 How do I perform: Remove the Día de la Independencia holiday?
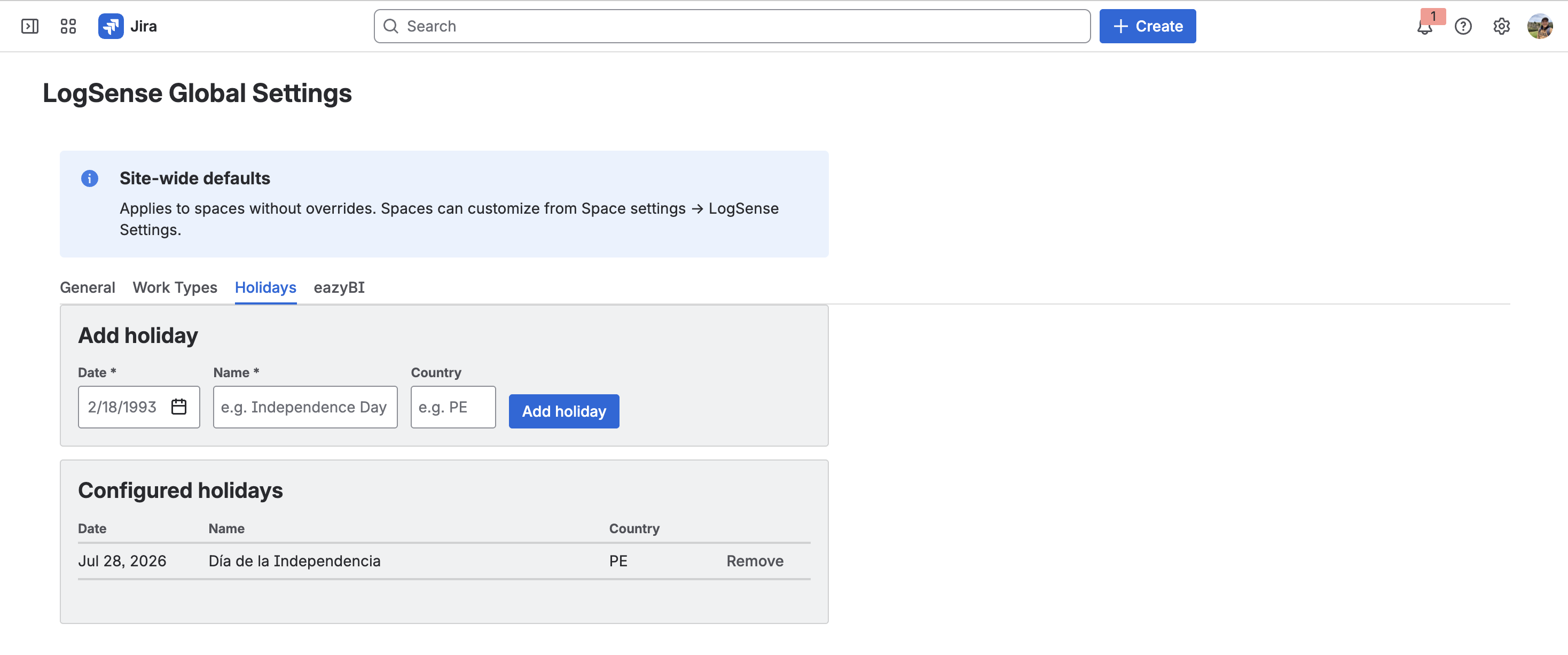pyautogui.click(x=755, y=562)
